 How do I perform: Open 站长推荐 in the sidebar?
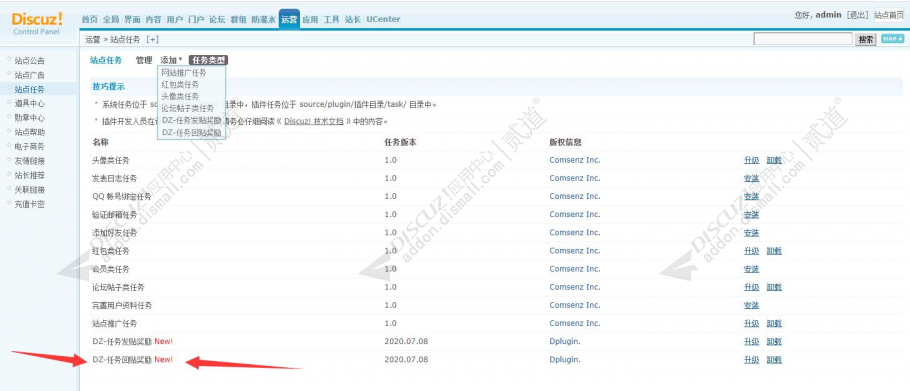pos(30,175)
